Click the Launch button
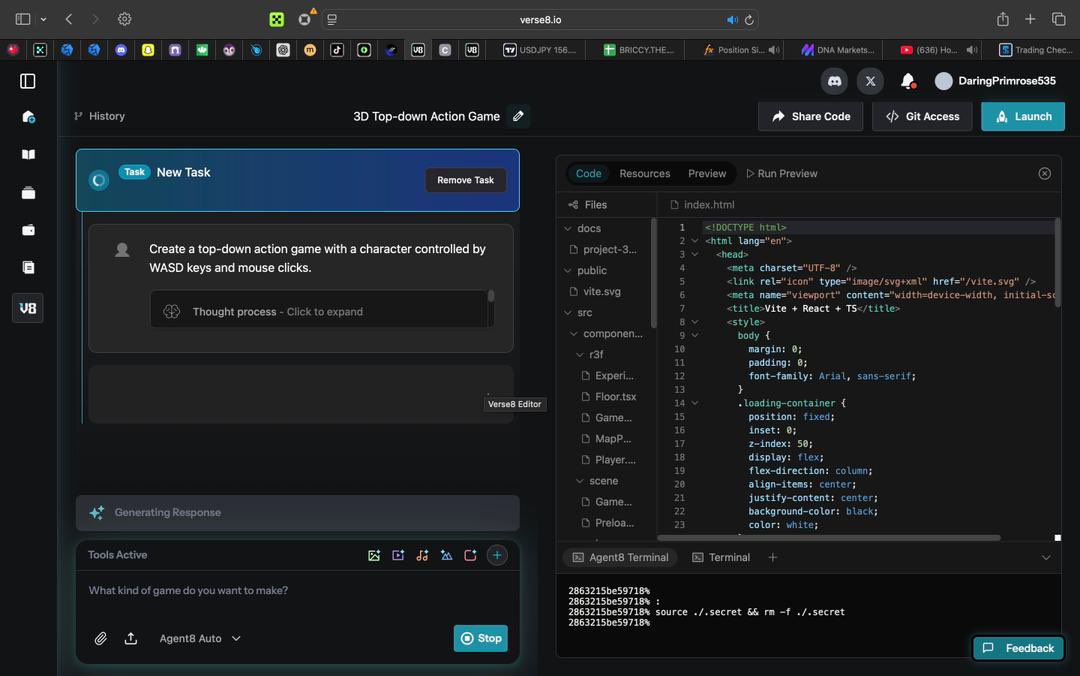The width and height of the screenshot is (1080, 676). 1022,116
